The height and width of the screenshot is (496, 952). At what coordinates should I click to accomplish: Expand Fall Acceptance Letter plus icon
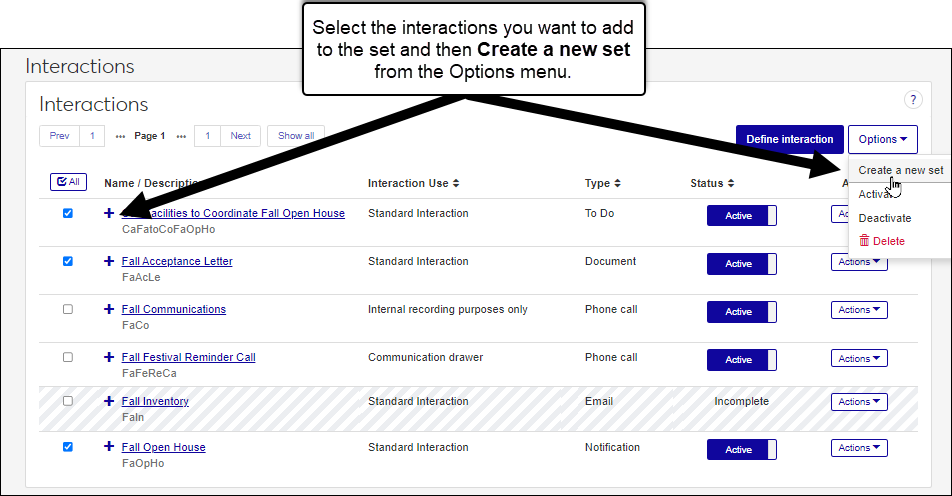(x=109, y=261)
